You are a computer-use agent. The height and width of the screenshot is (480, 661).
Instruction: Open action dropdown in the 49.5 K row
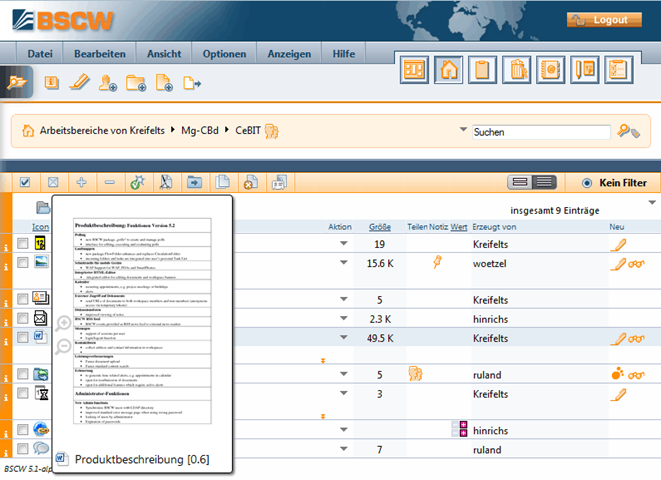(x=344, y=337)
